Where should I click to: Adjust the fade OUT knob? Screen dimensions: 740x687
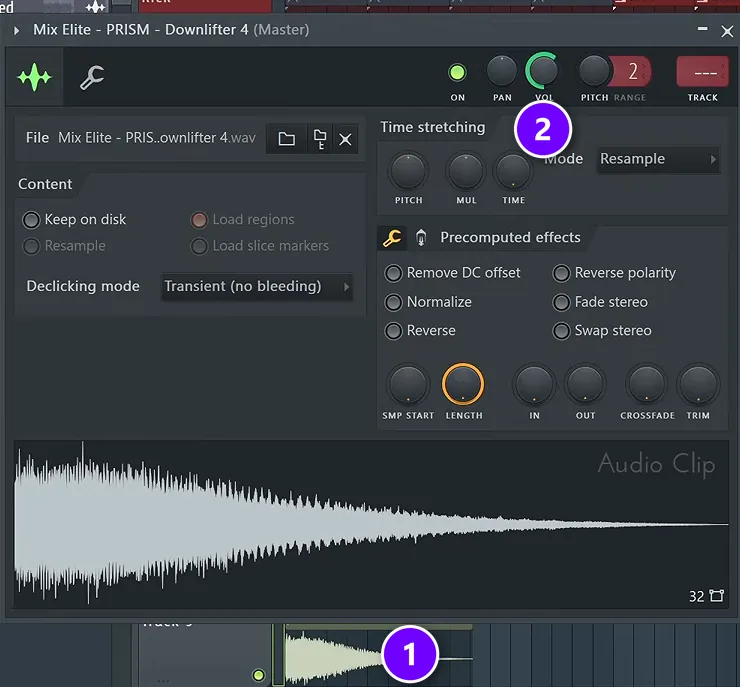[x=585, y=385]
